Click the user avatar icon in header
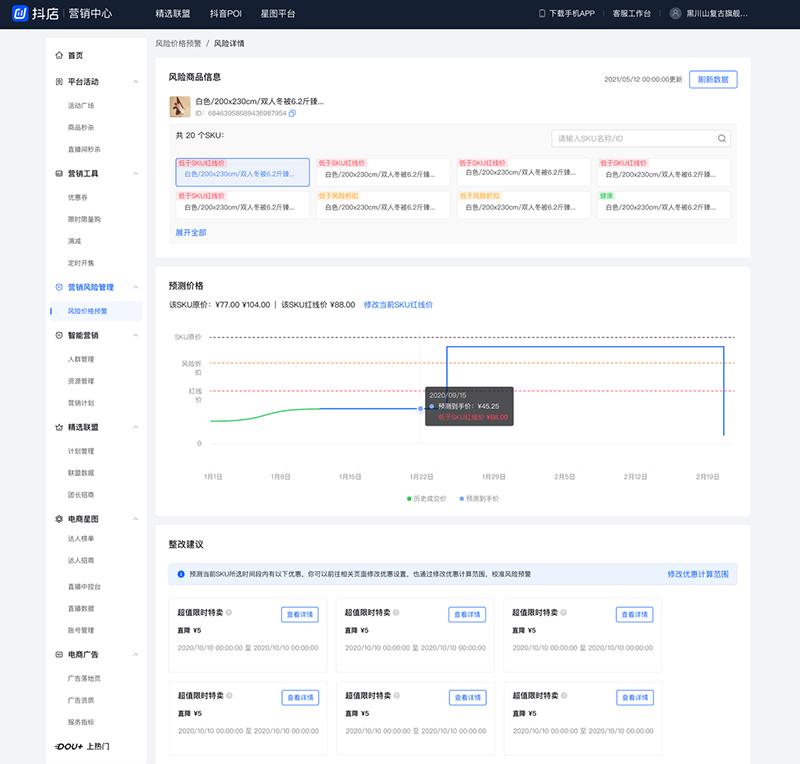Screen dimensions: 800x764 (x=675, y=14)
